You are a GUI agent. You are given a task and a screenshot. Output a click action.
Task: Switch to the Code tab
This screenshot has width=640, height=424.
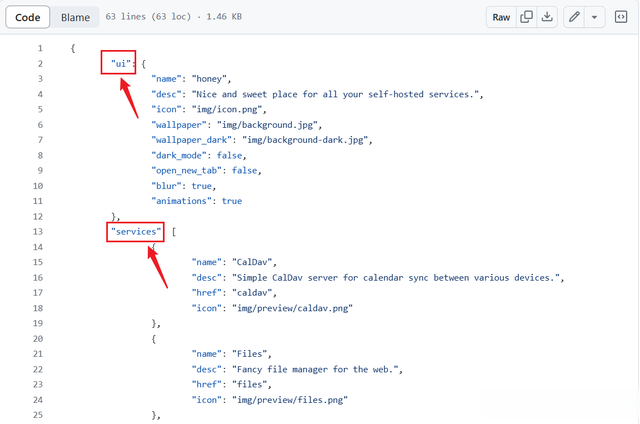click(x=28, y=17)
